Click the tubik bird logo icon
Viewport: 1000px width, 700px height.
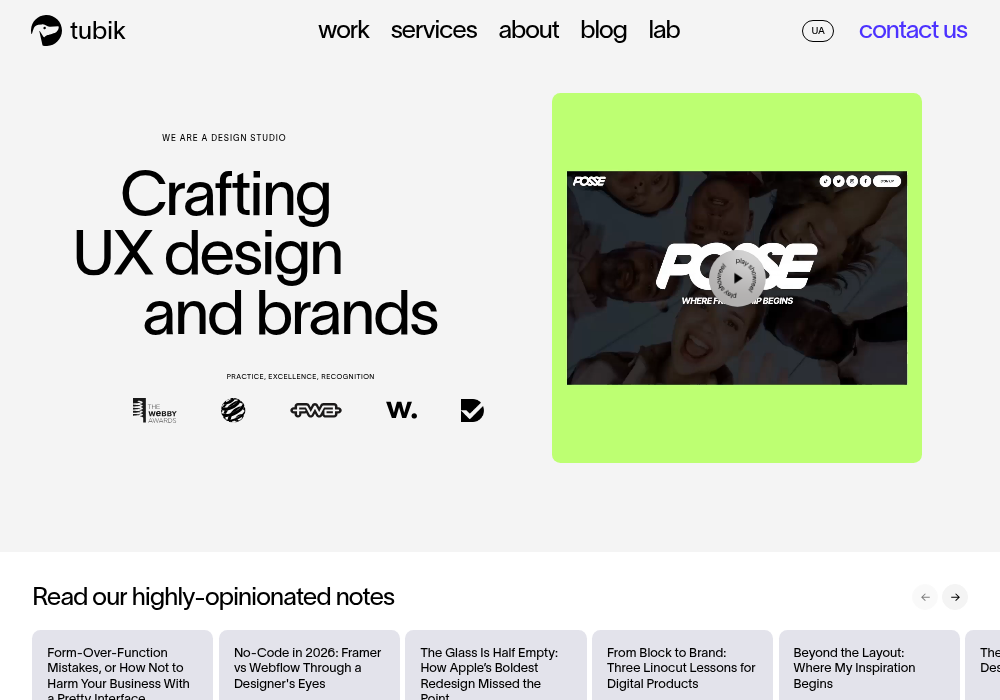pos(46,30)
